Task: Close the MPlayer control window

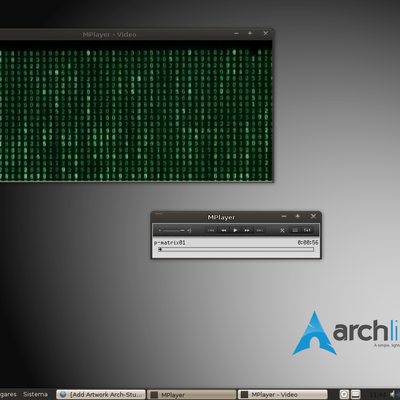Action: (x=313, y=216)
